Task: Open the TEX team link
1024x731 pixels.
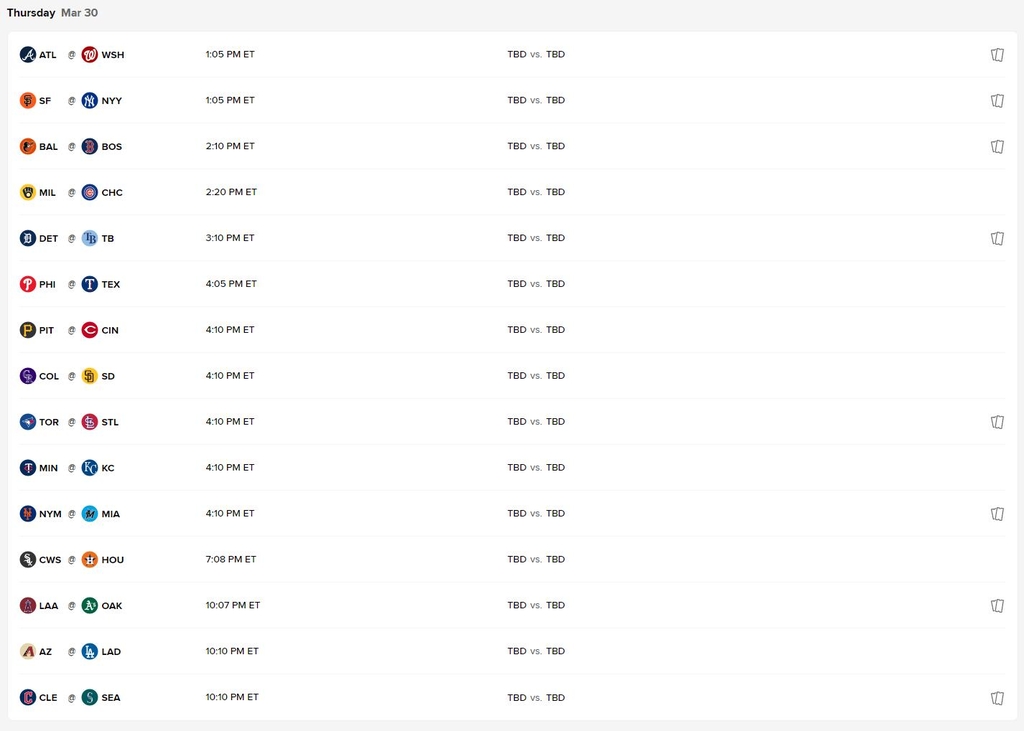Action: click(110, 284)
